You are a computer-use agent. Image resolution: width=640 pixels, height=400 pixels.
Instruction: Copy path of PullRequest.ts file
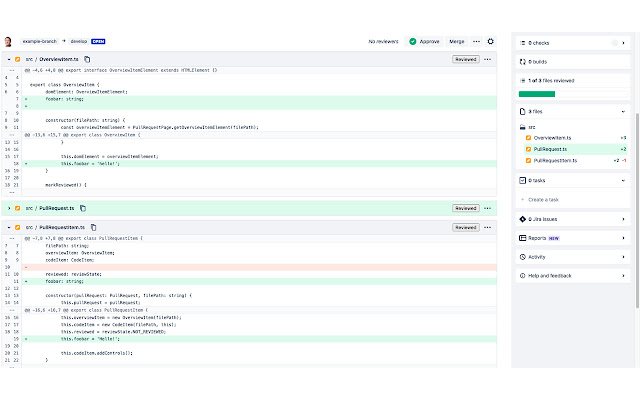point(83,208)
